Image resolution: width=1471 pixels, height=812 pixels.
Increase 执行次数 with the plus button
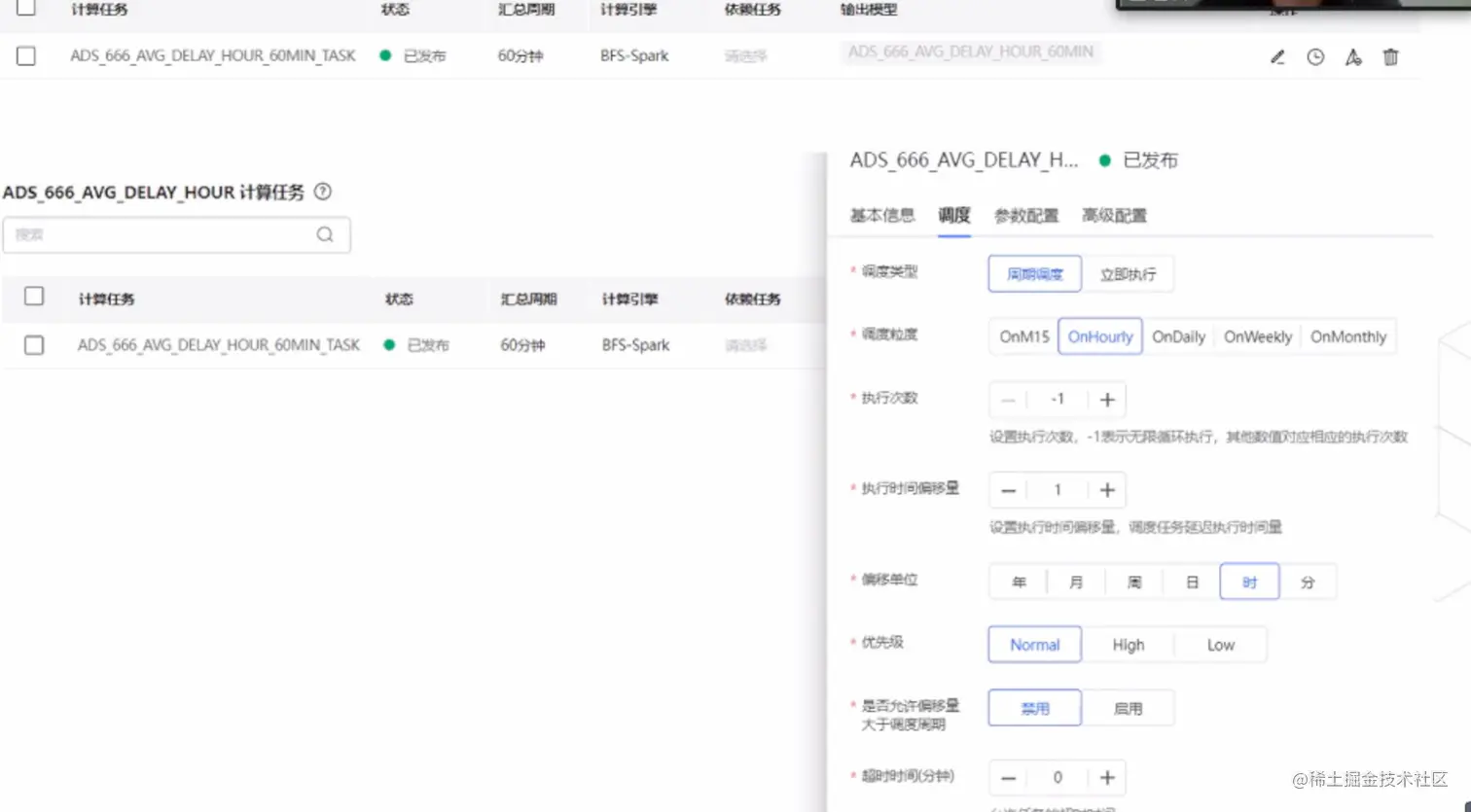1107,400
